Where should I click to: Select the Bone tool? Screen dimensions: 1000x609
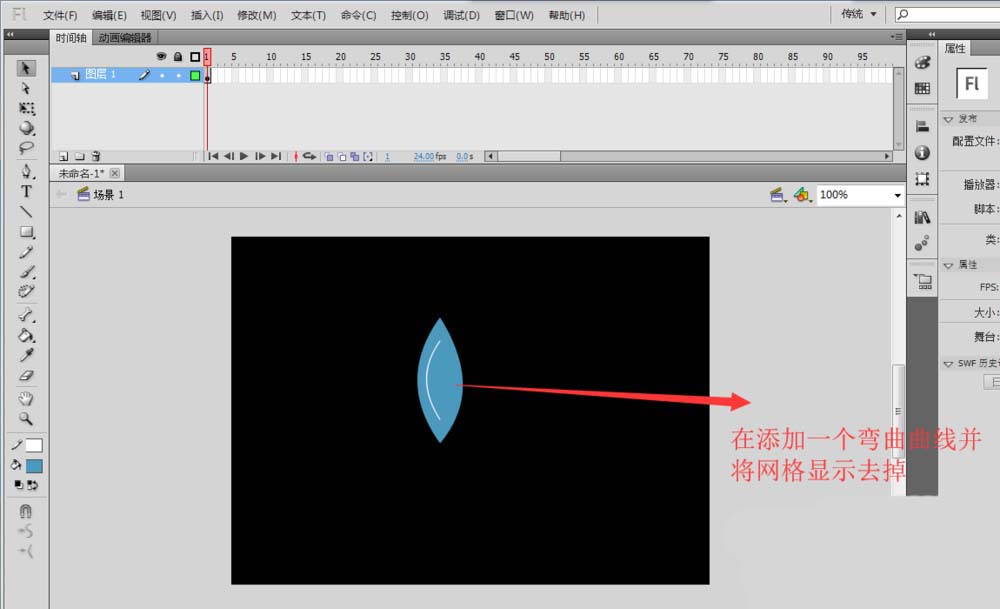coord(26,315)
